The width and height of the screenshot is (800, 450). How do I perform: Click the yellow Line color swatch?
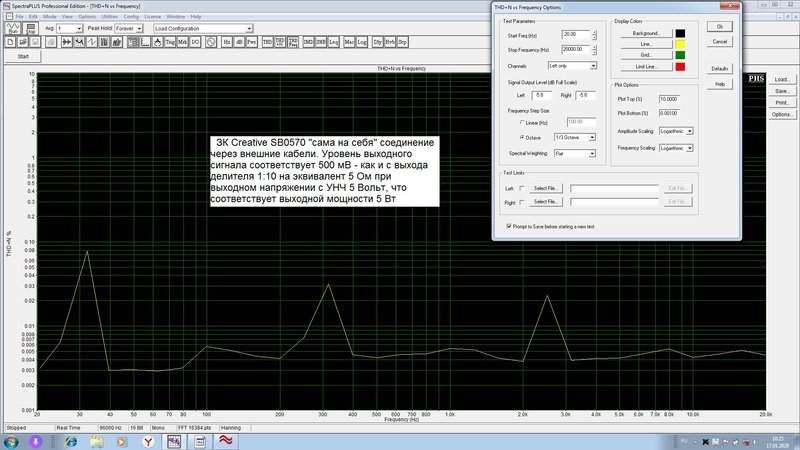680,44
